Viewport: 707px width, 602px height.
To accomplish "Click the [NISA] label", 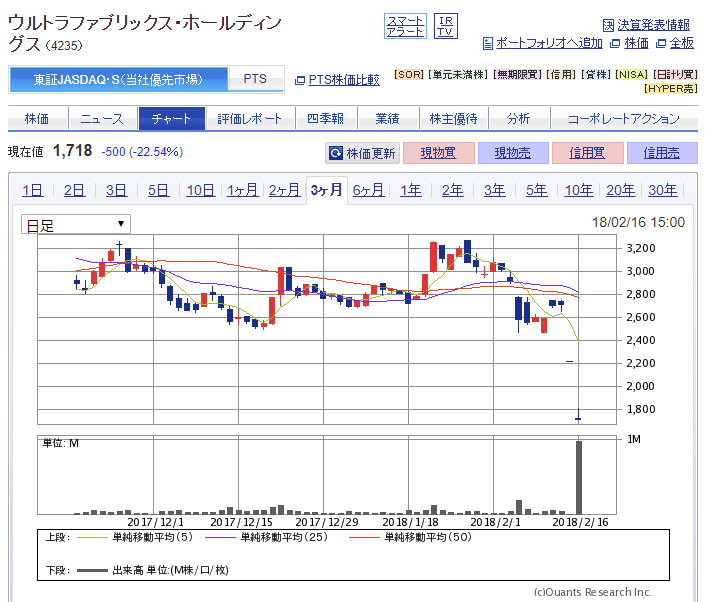I will click(x=631, y=74).
